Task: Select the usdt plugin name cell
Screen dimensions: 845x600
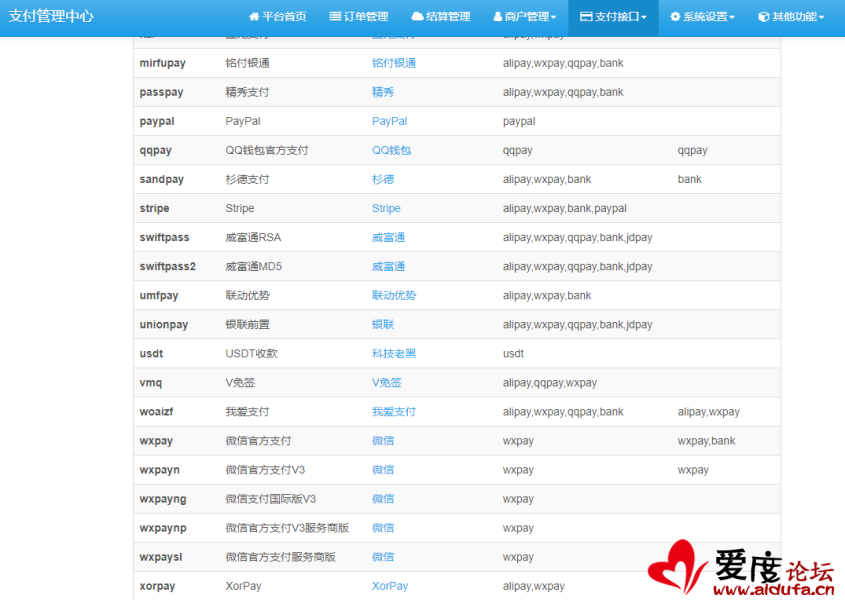Action: (151, 354)
